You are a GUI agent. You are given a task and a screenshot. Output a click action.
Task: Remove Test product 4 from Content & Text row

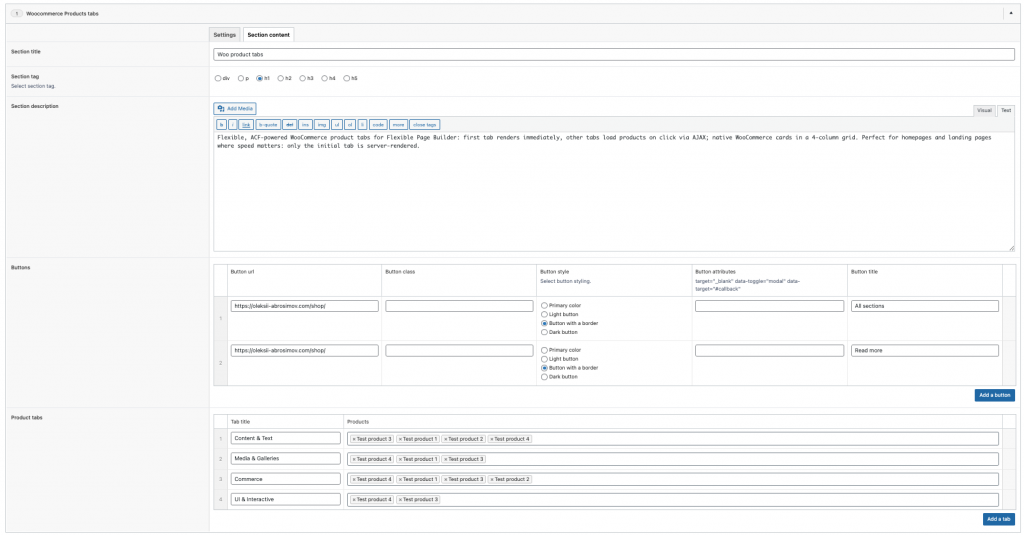coord(492,439)
